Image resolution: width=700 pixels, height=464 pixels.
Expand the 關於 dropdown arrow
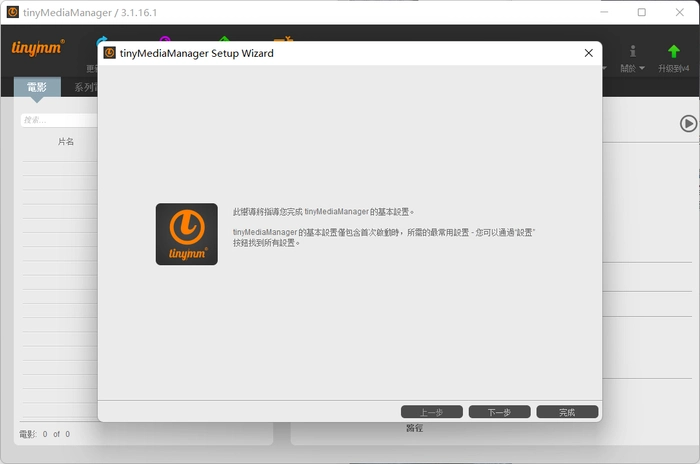(642, 68)
